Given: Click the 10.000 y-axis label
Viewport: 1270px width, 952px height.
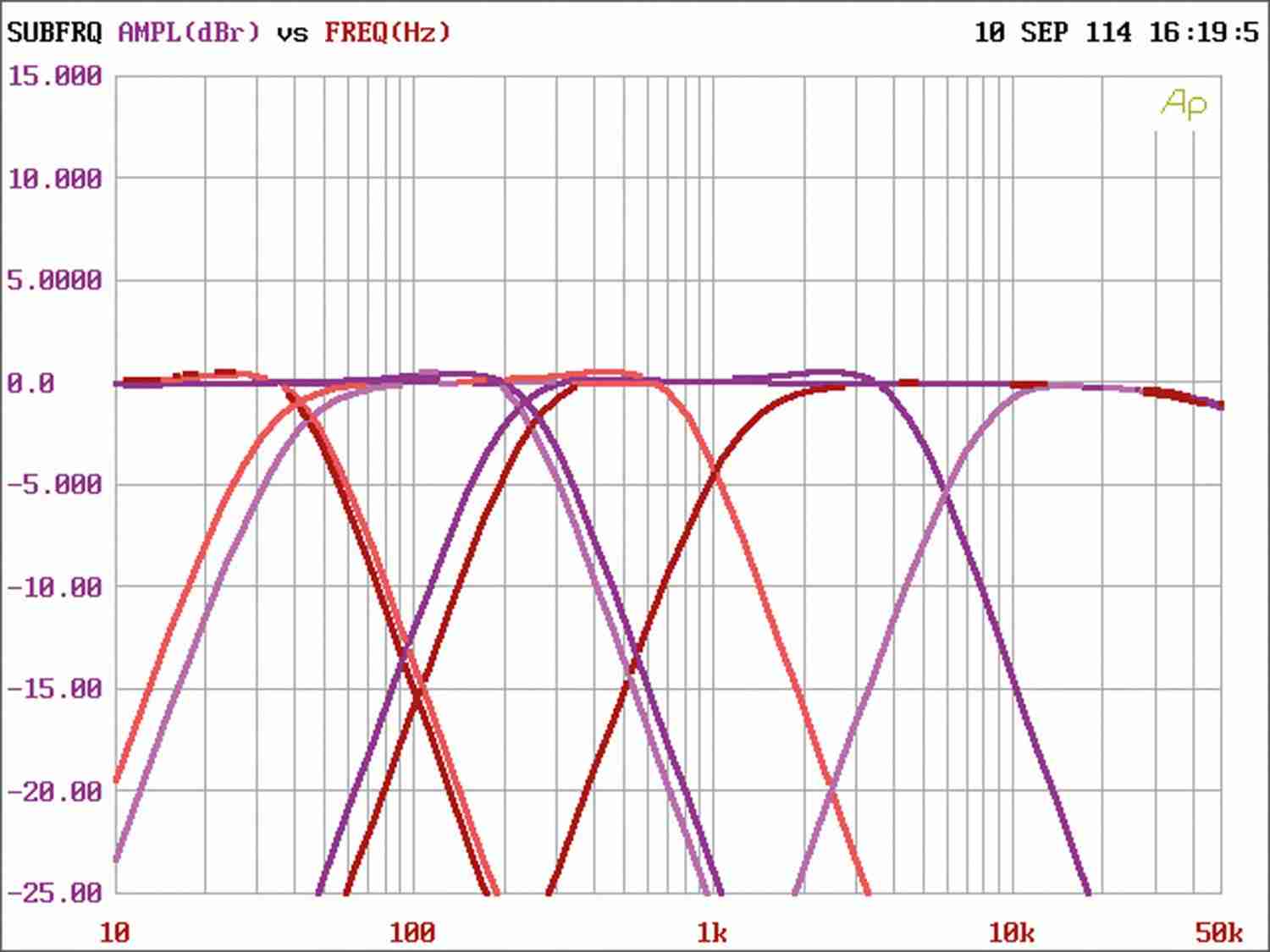Looking at the screenshot, I should tap(55, 179).
